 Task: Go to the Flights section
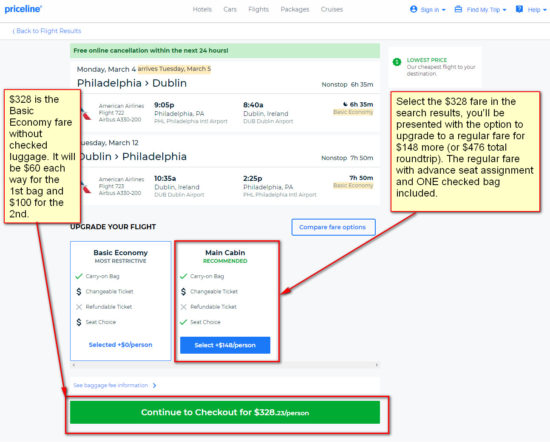pos(259,9)
